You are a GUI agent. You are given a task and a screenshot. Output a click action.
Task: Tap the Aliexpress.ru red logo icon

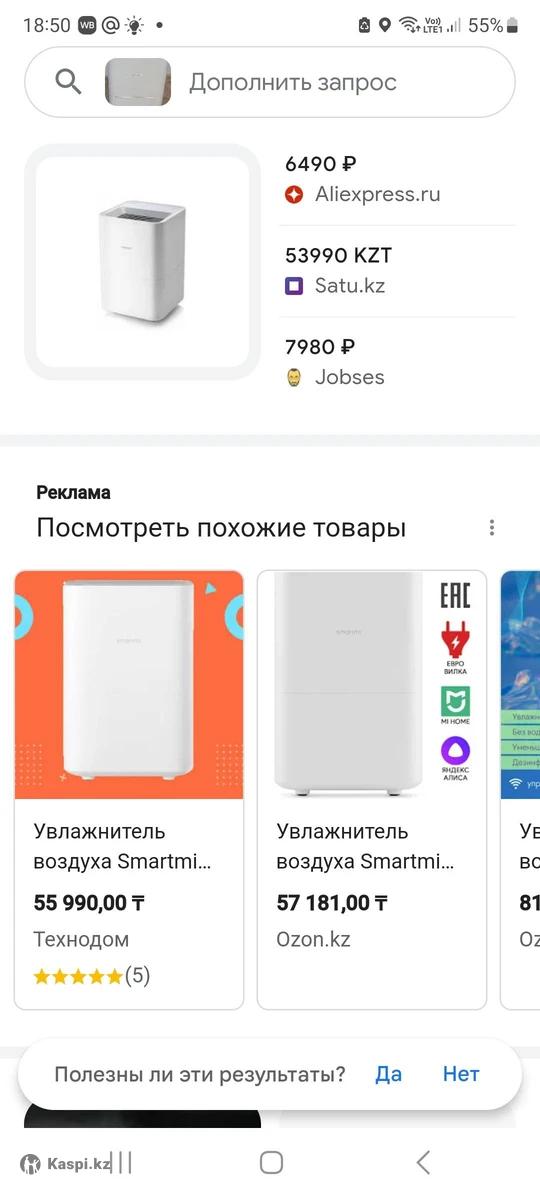pyautogui.click(x=294, y=195)
